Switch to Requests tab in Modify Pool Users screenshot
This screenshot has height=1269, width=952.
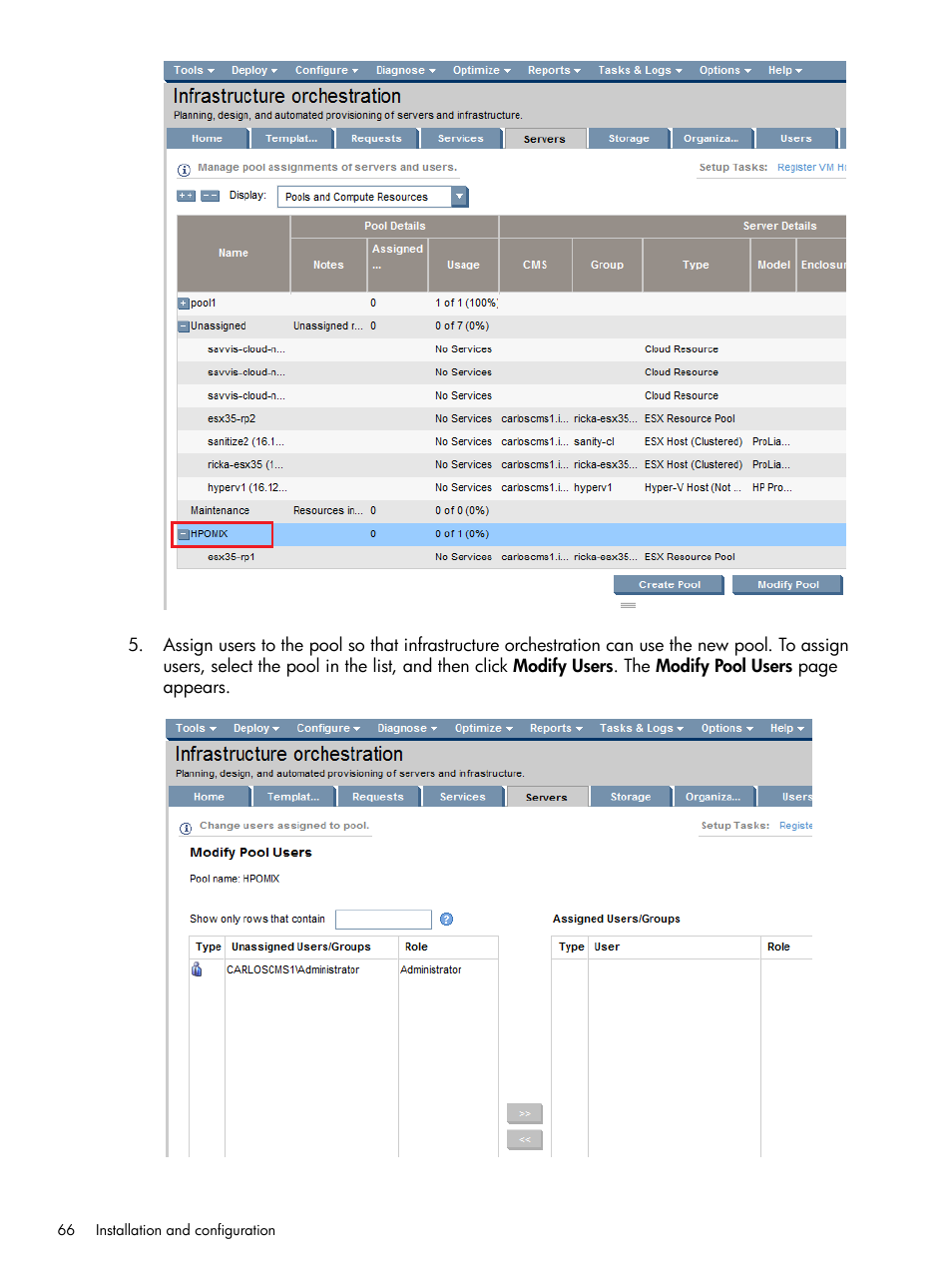pos(378,797)
